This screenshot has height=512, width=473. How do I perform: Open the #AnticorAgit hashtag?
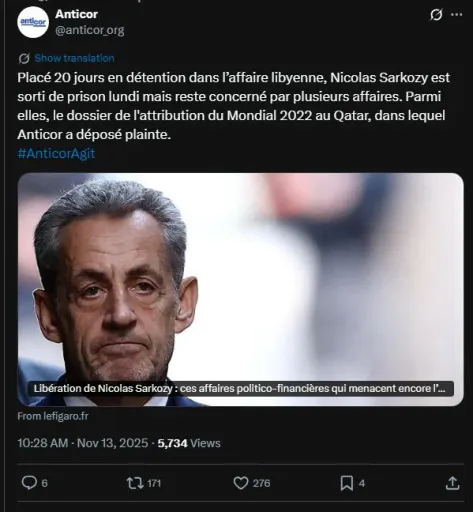click(x=56, y=154)
